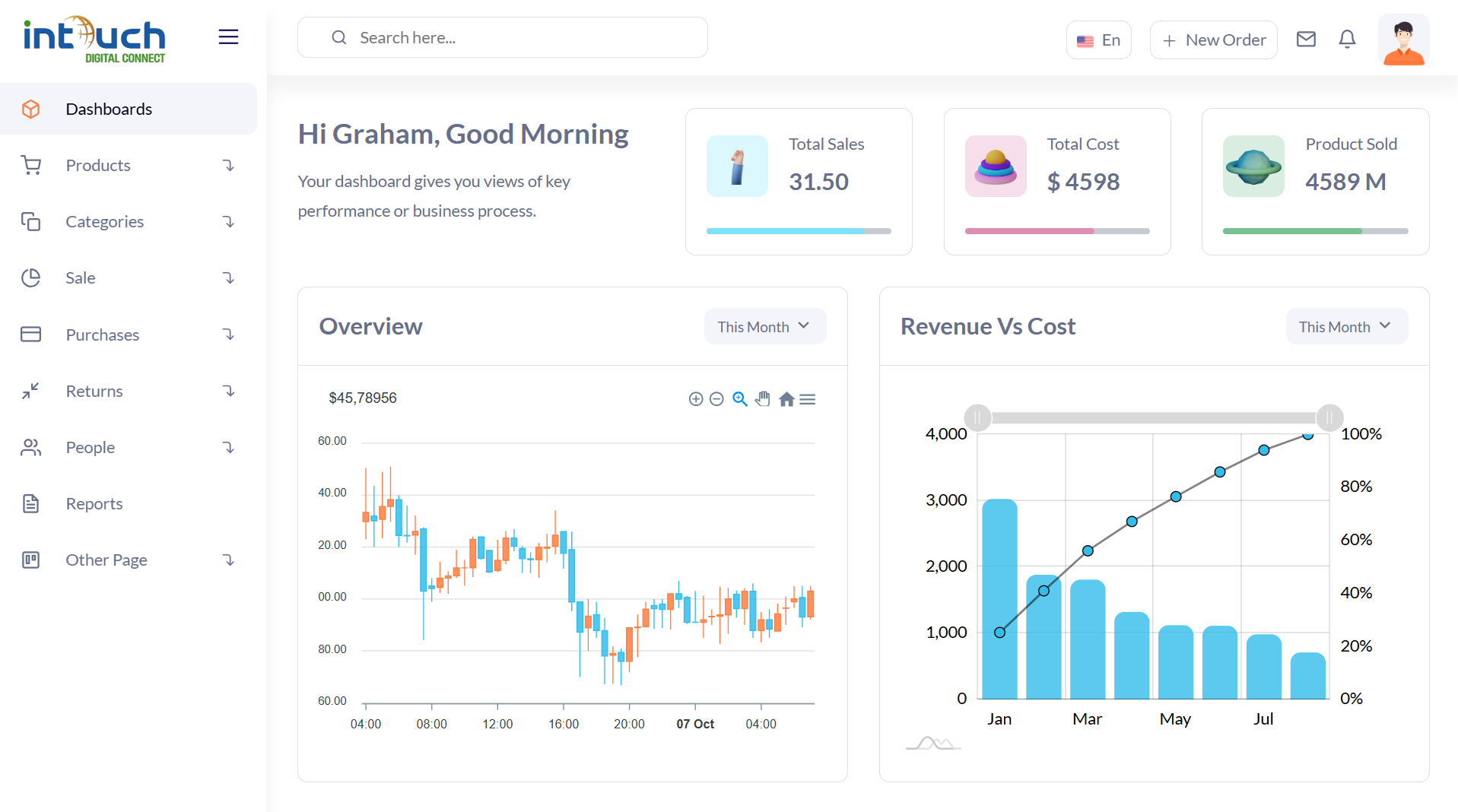
Task: Open the notifications bell icon
Action: 1347,39
